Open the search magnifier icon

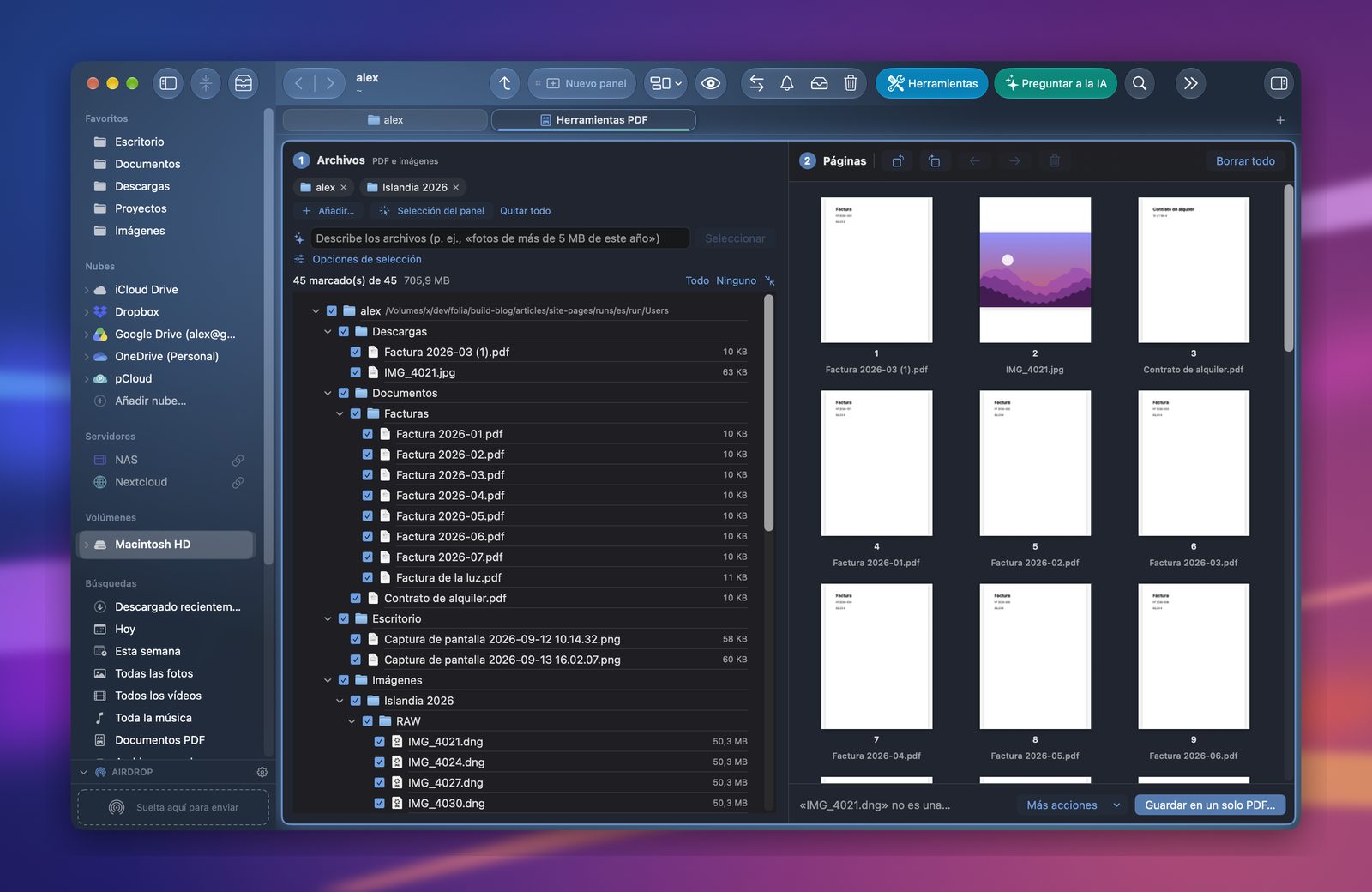(x=1140, y=83)
